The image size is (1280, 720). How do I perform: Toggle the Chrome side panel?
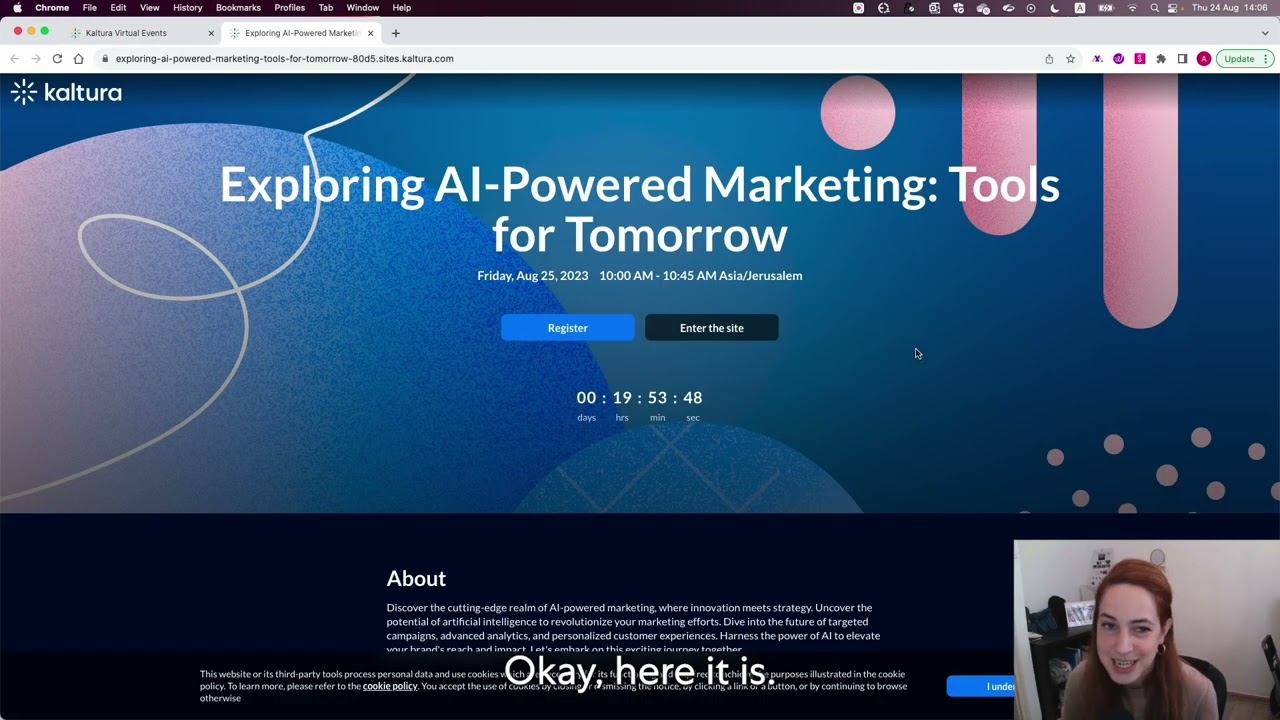tap(1182, 59)
